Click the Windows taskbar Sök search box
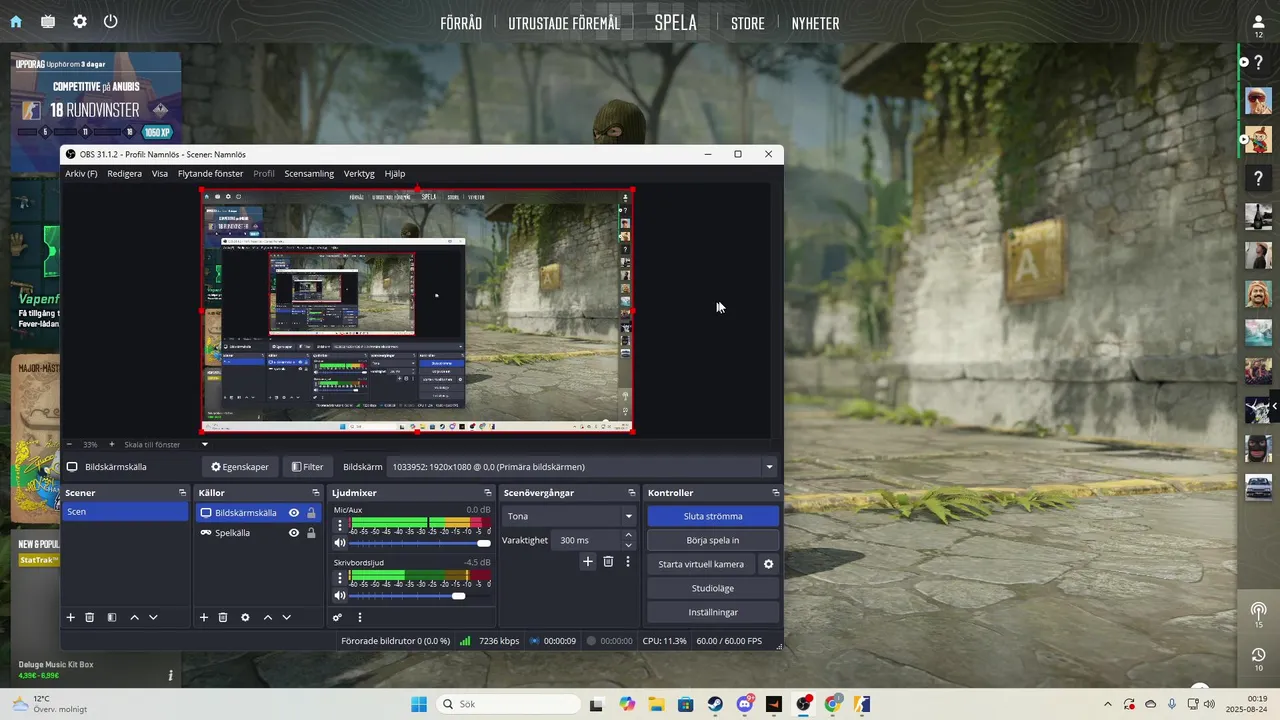1280x720 pixels. 507,704
